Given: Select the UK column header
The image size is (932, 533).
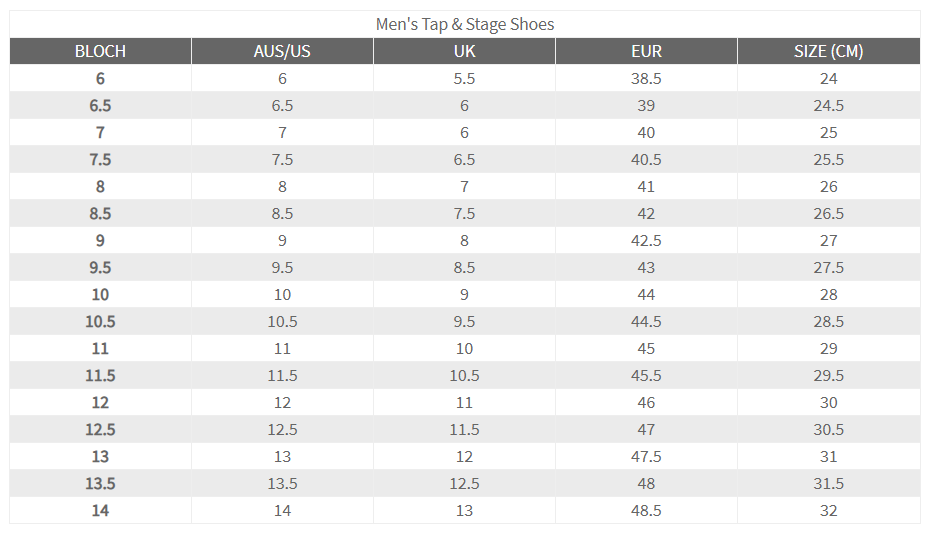Looking at the screenshot, I should tap(464, 51).
